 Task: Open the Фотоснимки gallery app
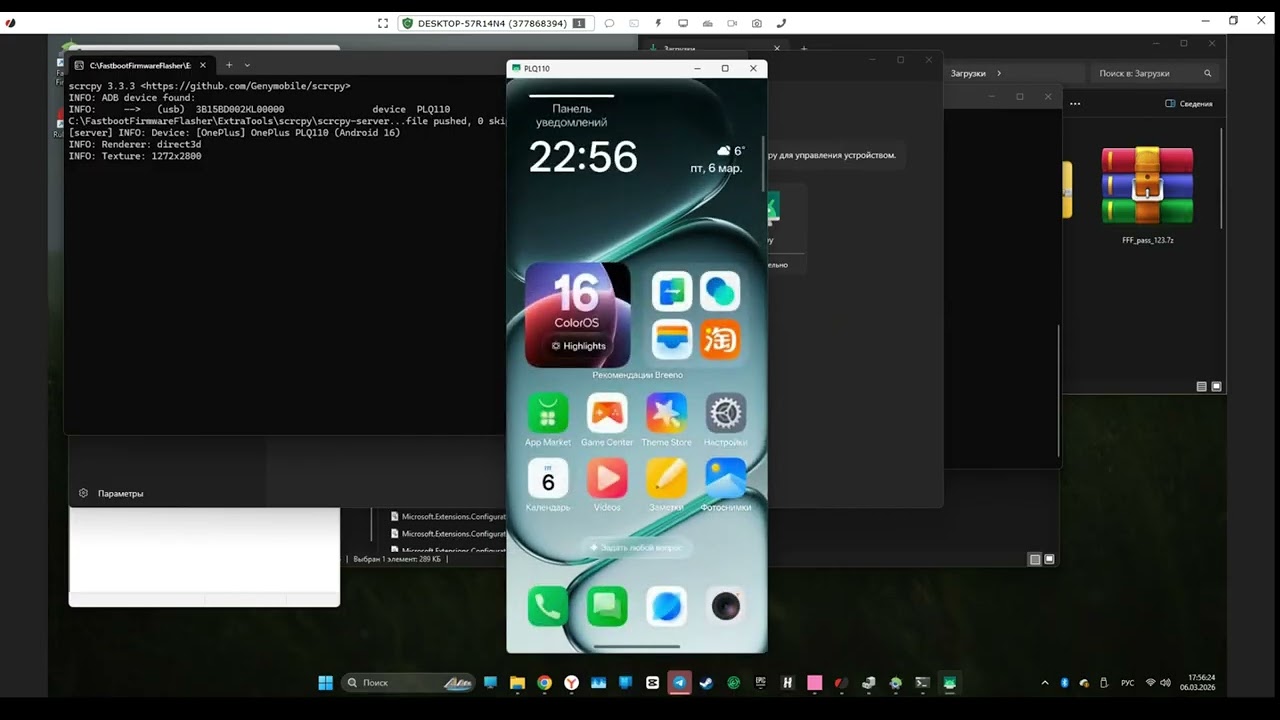point(726,478)
